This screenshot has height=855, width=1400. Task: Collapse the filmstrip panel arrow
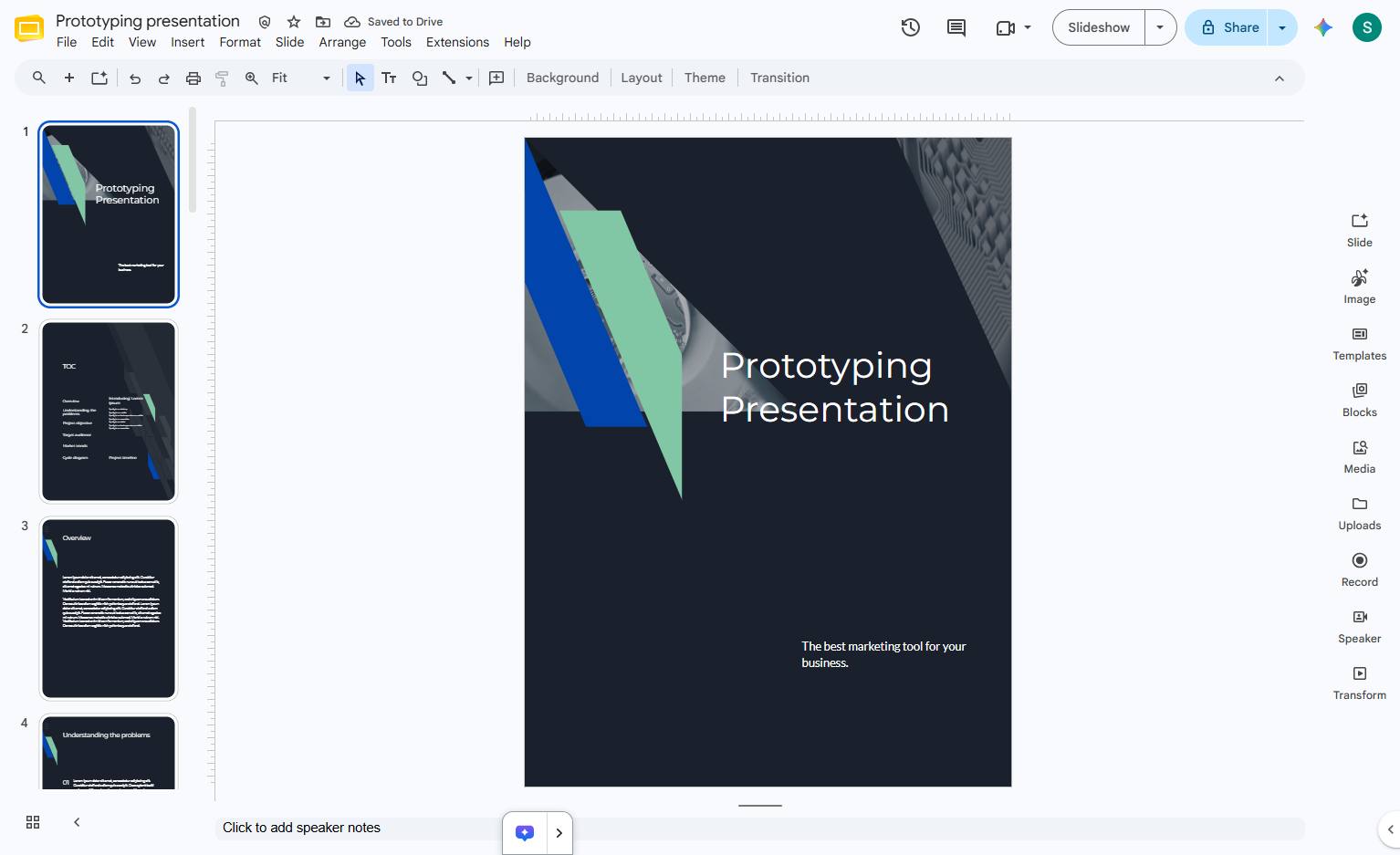77,822
